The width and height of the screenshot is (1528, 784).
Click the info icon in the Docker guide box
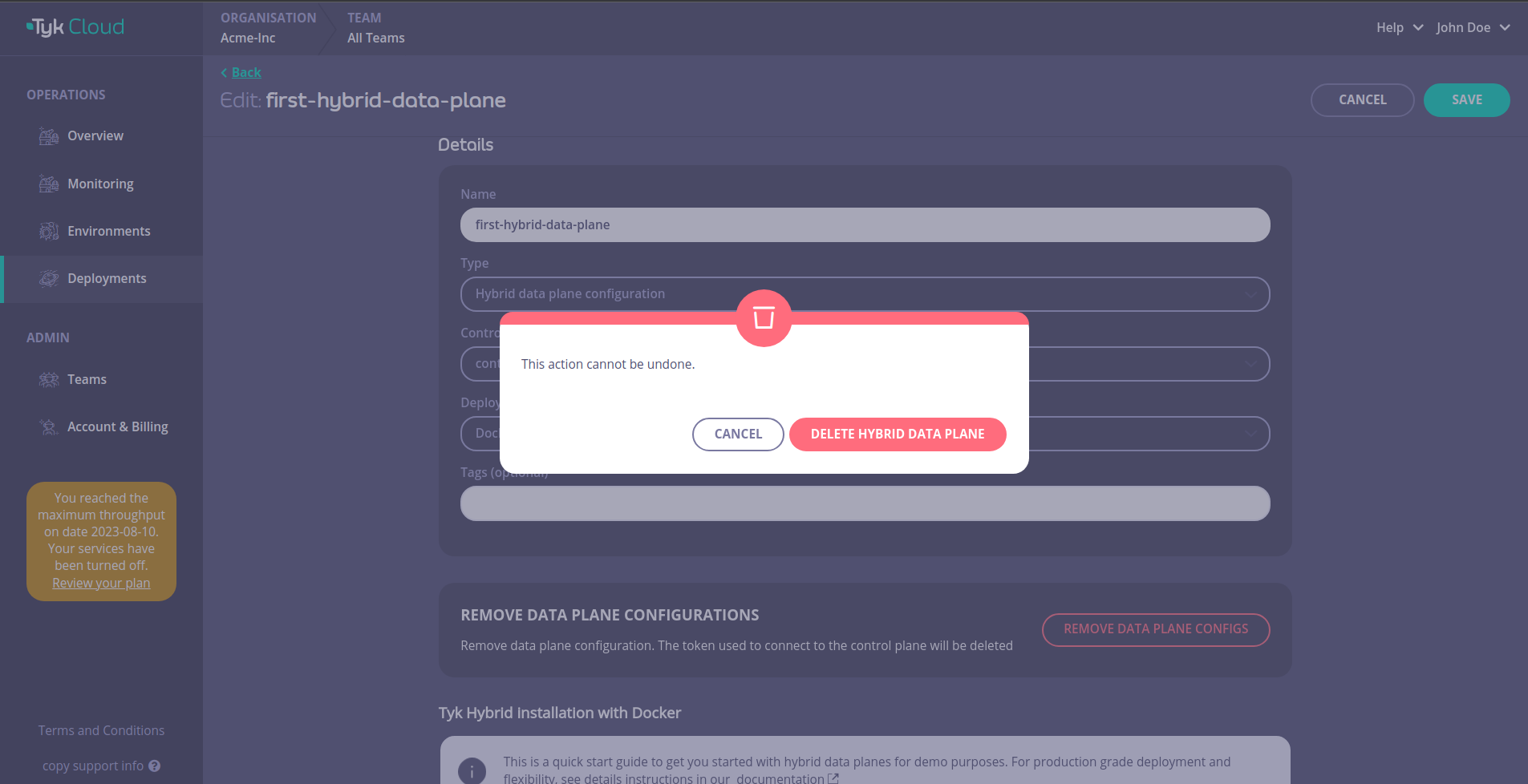472,770
